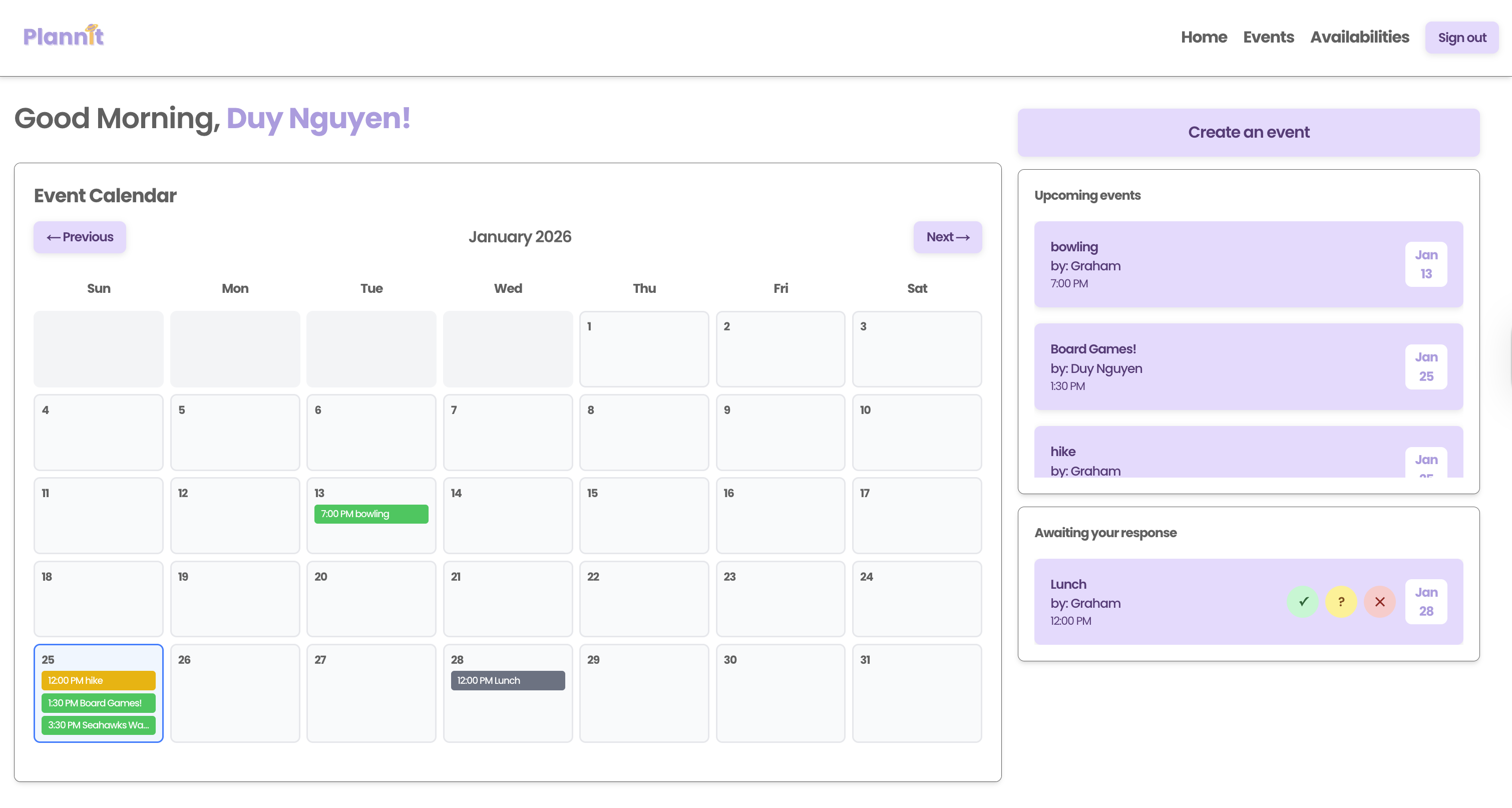Open the Jan 13 date badge on bowling

1426,264
